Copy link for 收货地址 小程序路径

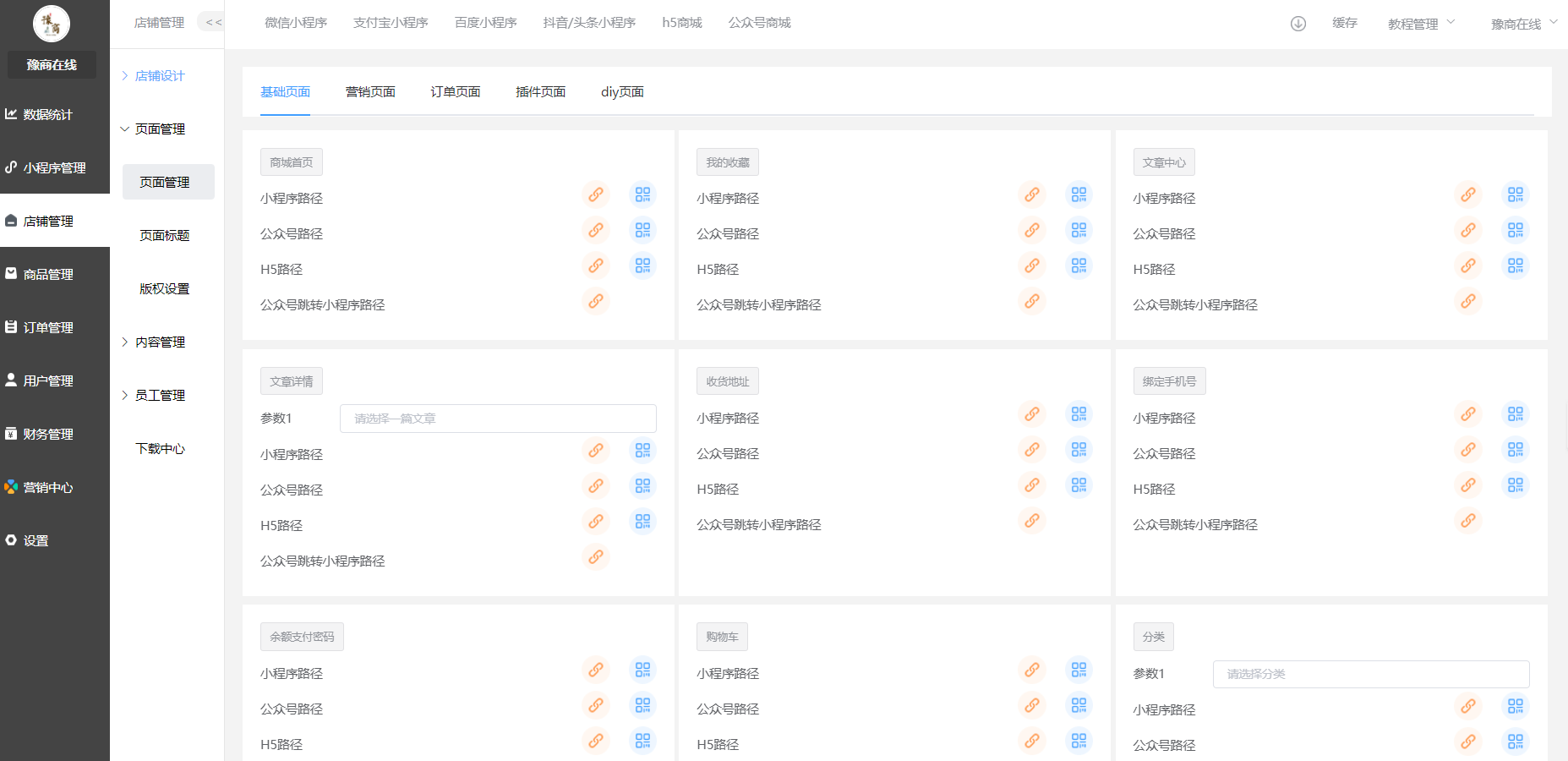pyautogui.click(x=1032, y=414)
